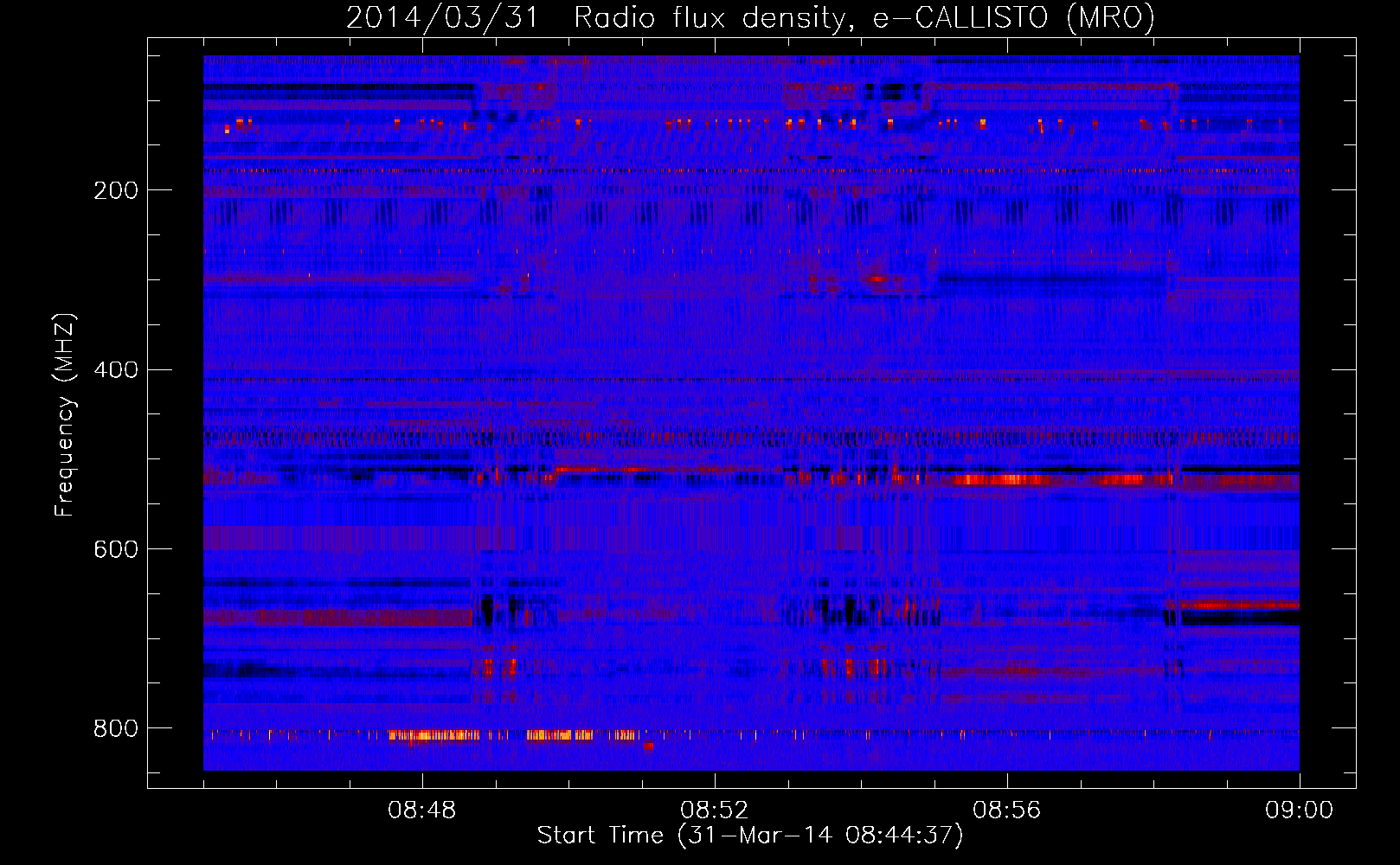Click the 08:52 time tick label

(715, 811)
